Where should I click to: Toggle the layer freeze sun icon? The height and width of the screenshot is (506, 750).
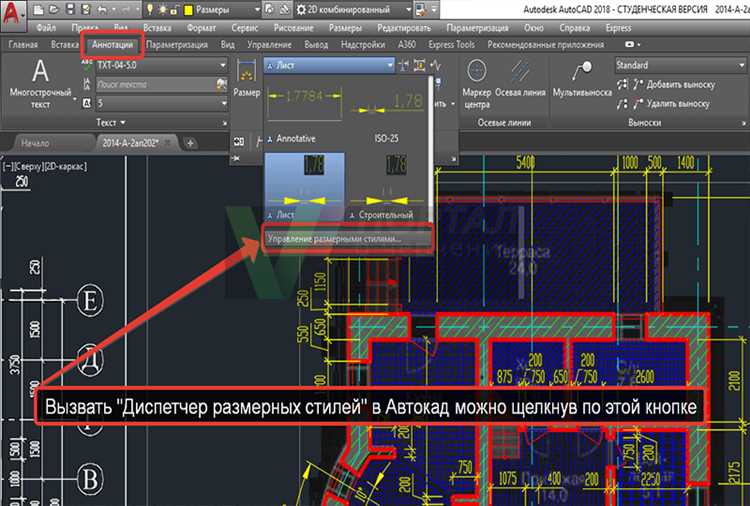(x=163, y=9)
